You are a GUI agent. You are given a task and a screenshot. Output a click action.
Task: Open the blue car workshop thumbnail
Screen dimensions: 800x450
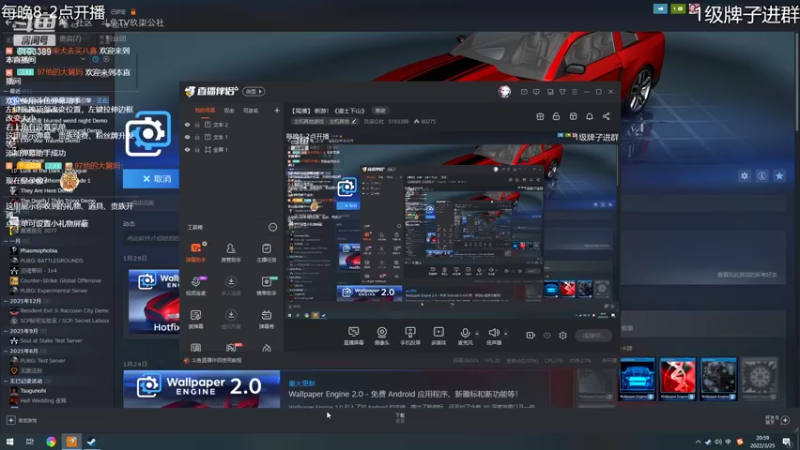coord(637,379)
